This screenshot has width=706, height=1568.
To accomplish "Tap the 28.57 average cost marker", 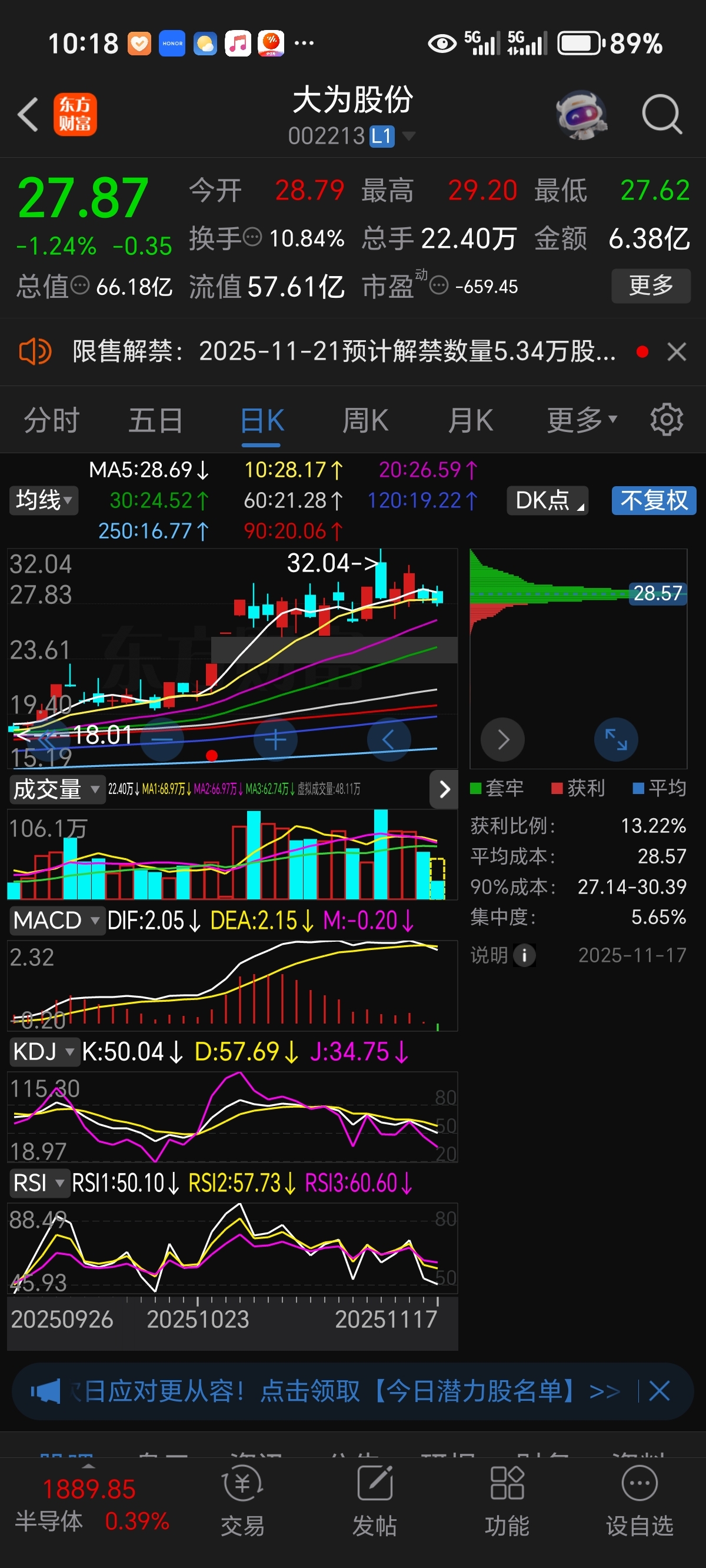I will point(658,593).
